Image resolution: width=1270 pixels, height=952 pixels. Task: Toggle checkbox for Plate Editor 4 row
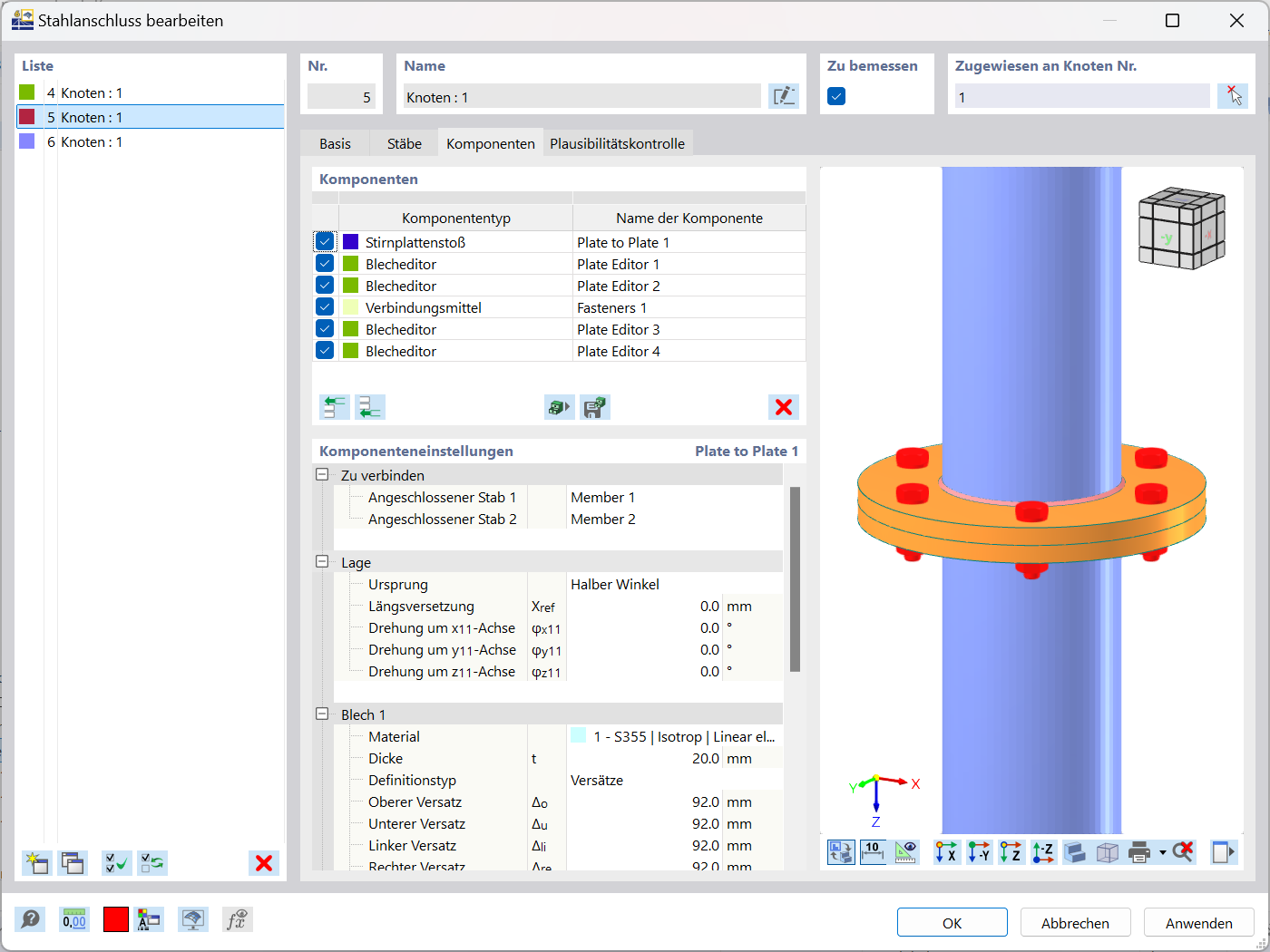tap(325, 351)
